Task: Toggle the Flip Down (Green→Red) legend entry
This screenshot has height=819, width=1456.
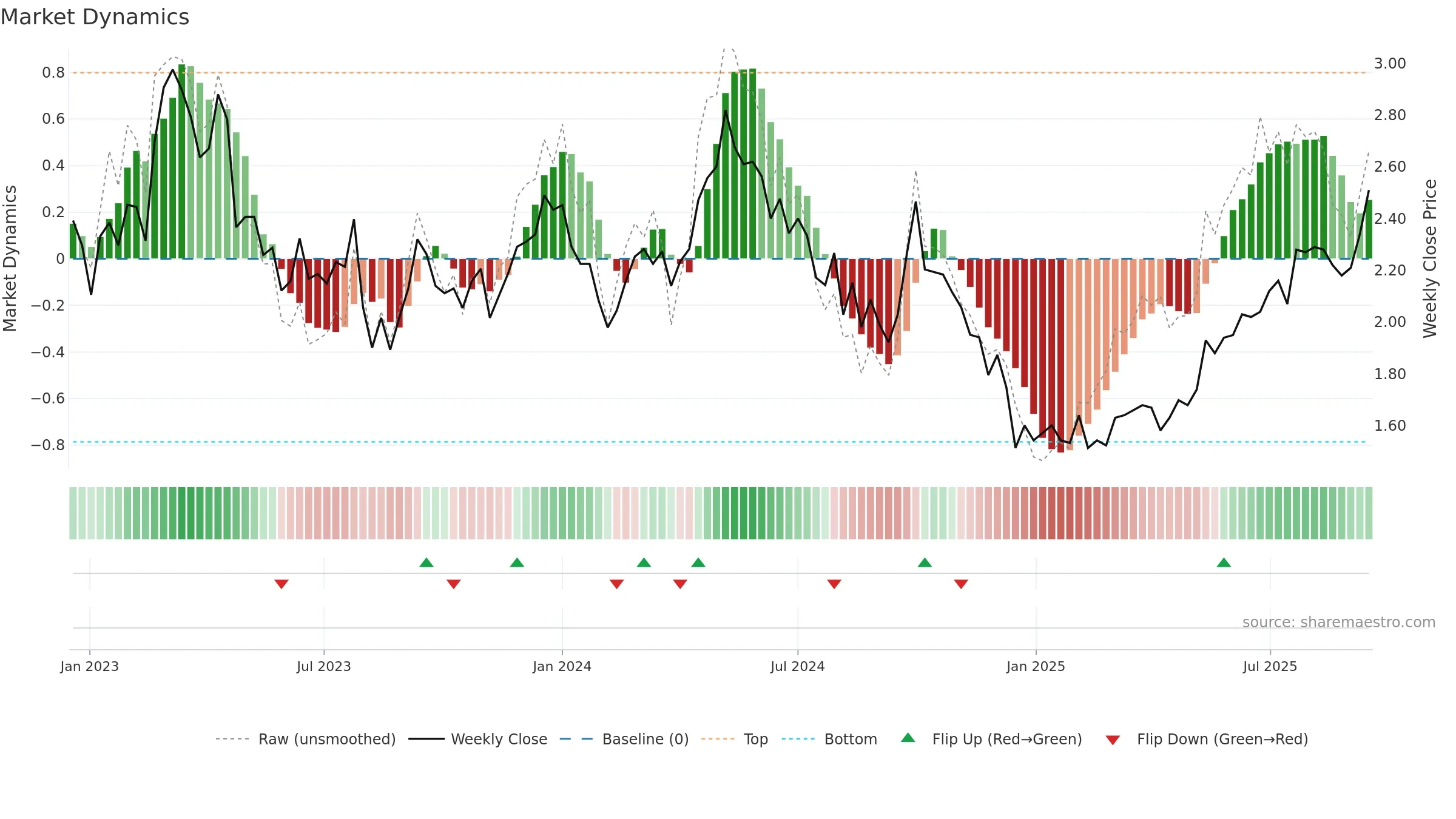Action: tap(1207, 739)
